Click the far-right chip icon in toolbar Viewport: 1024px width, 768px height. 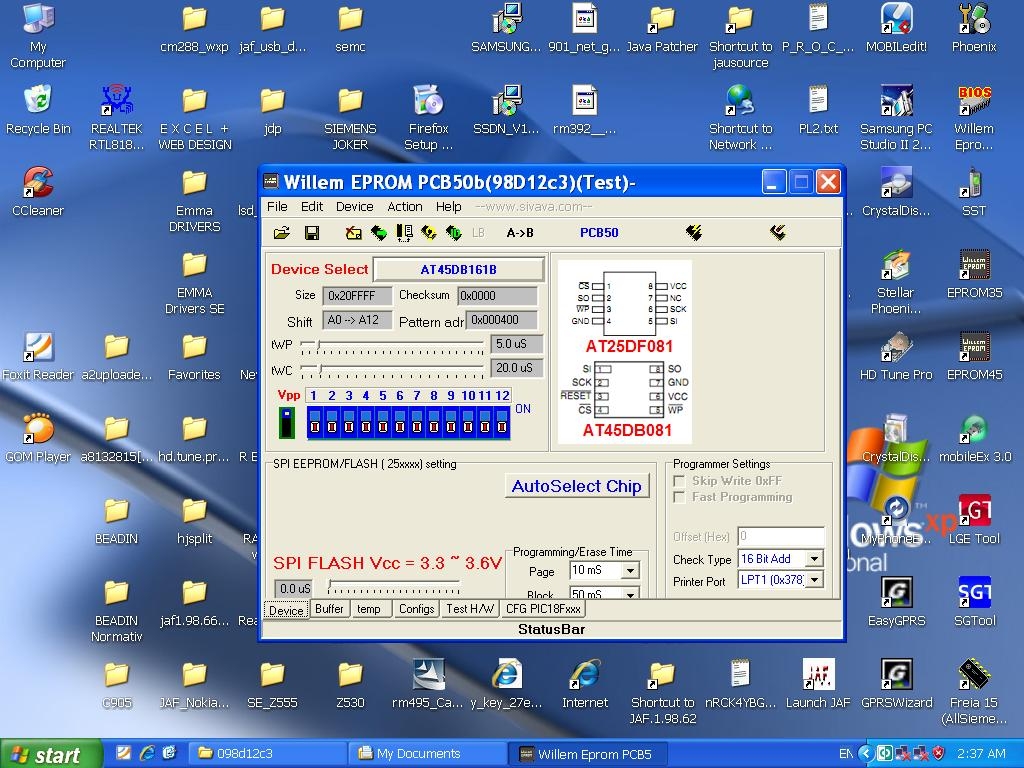[x=777, y=232]
